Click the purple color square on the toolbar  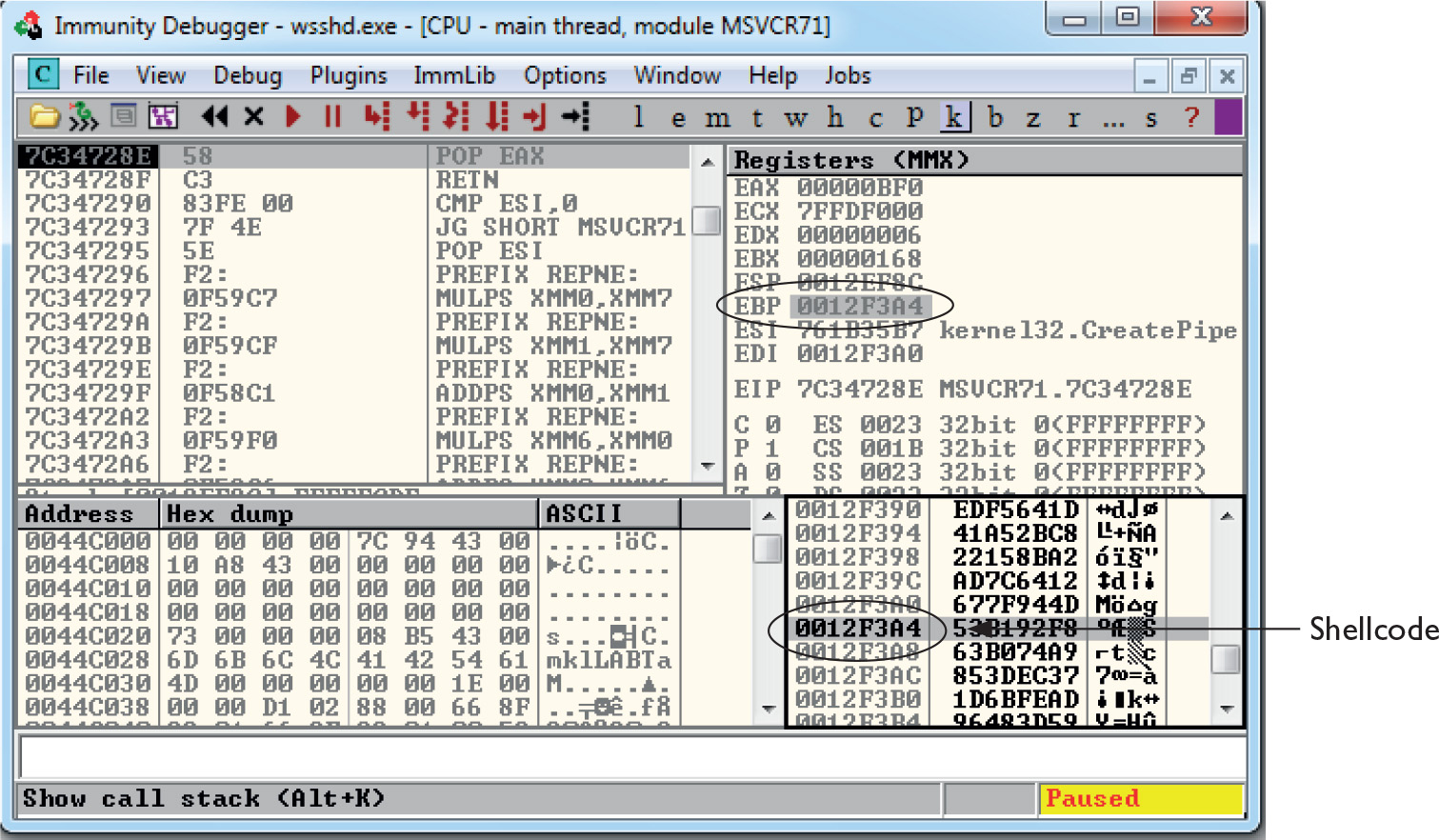1229,117
